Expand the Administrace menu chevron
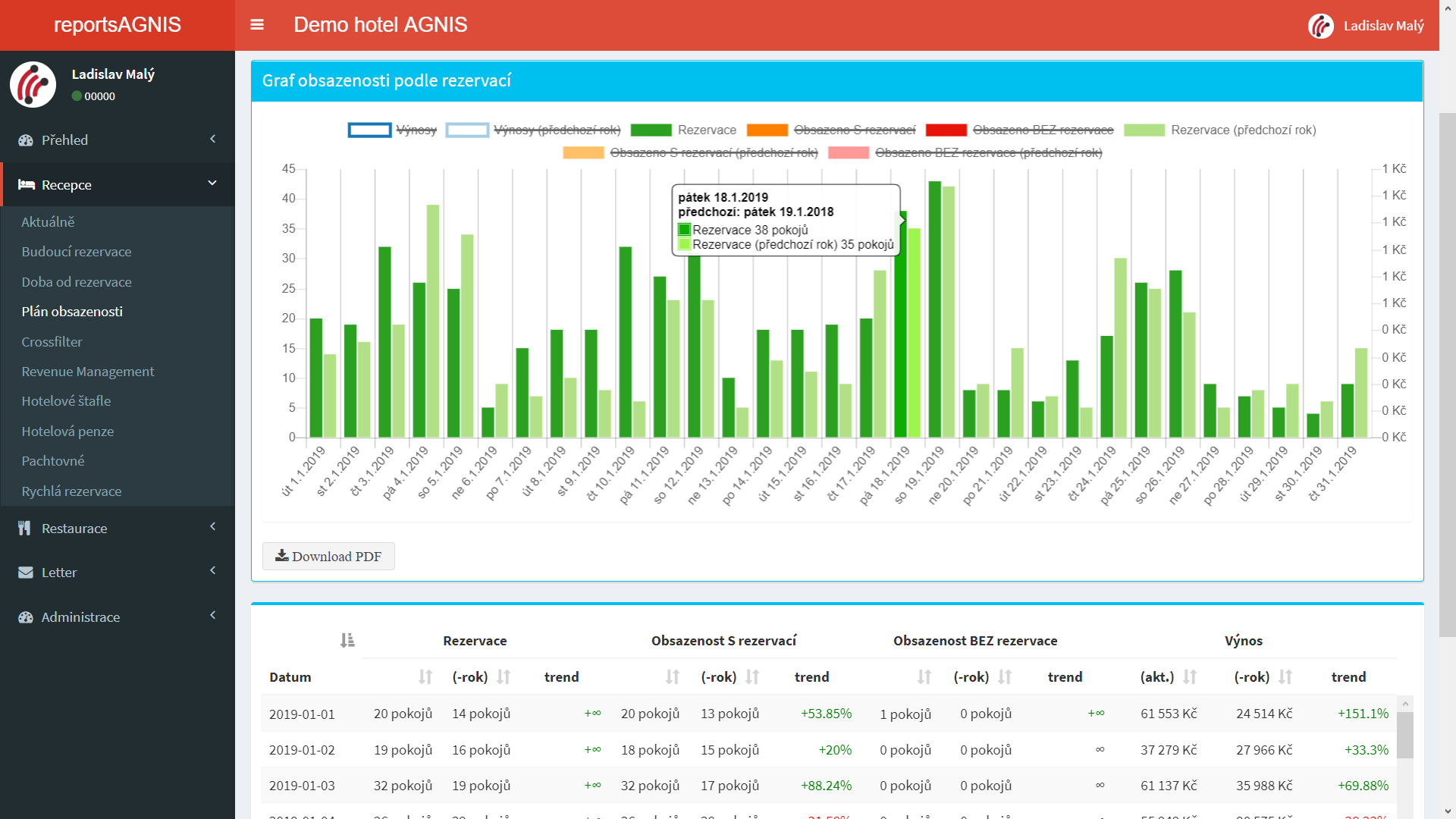 click(x=213, y=616)
